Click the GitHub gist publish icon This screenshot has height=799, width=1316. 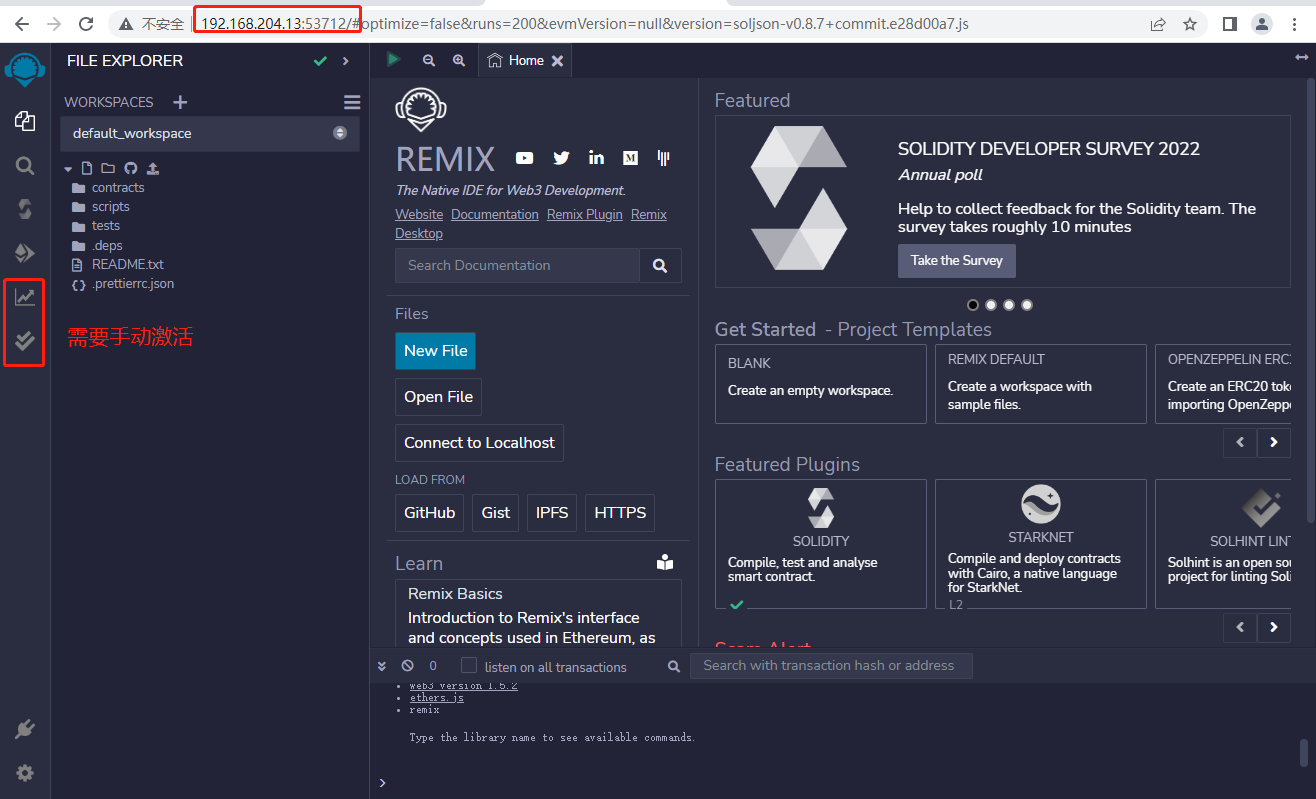(131, 168)
